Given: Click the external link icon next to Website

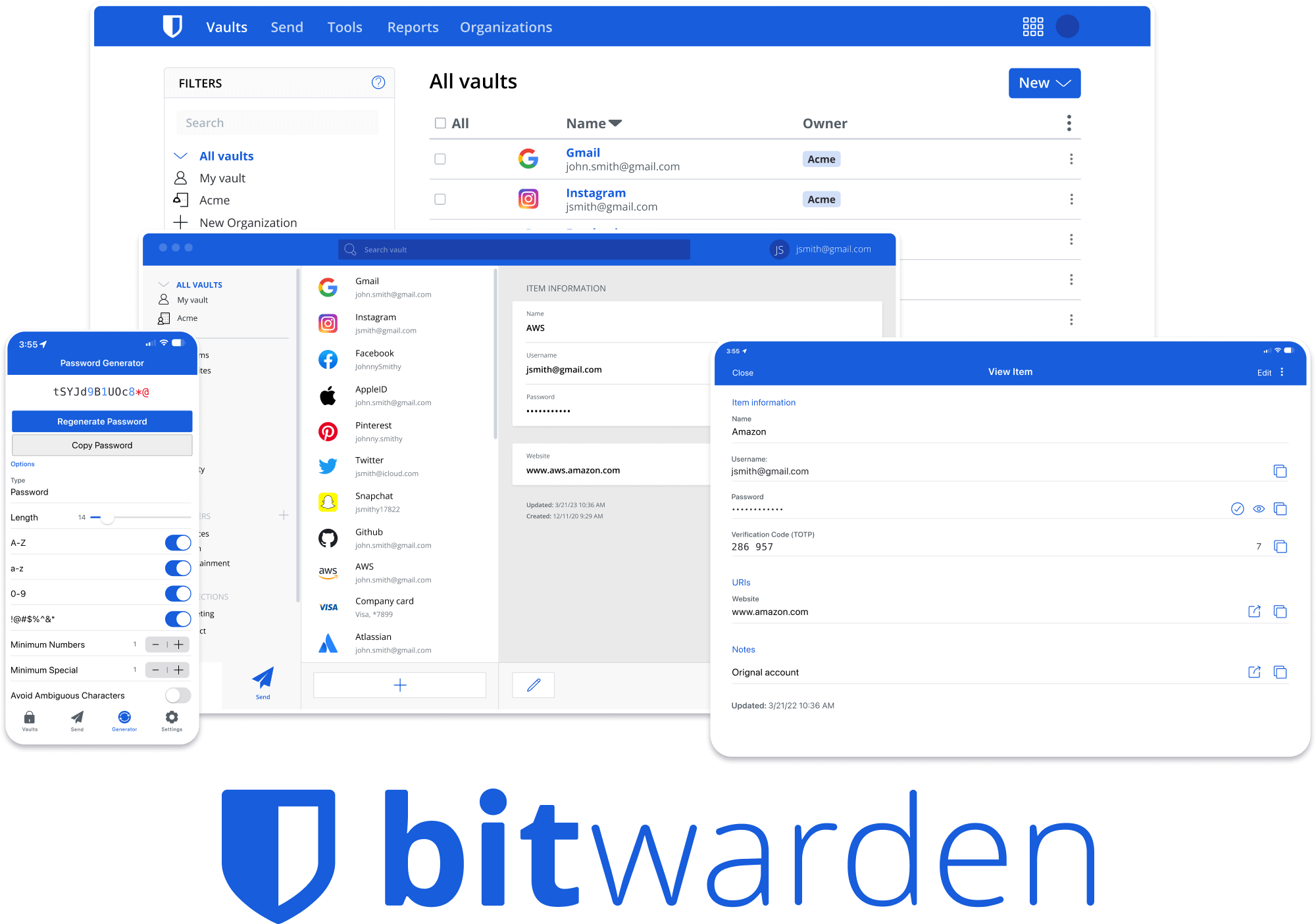Looking at the screenshot, I should (x=1253, y=612).
